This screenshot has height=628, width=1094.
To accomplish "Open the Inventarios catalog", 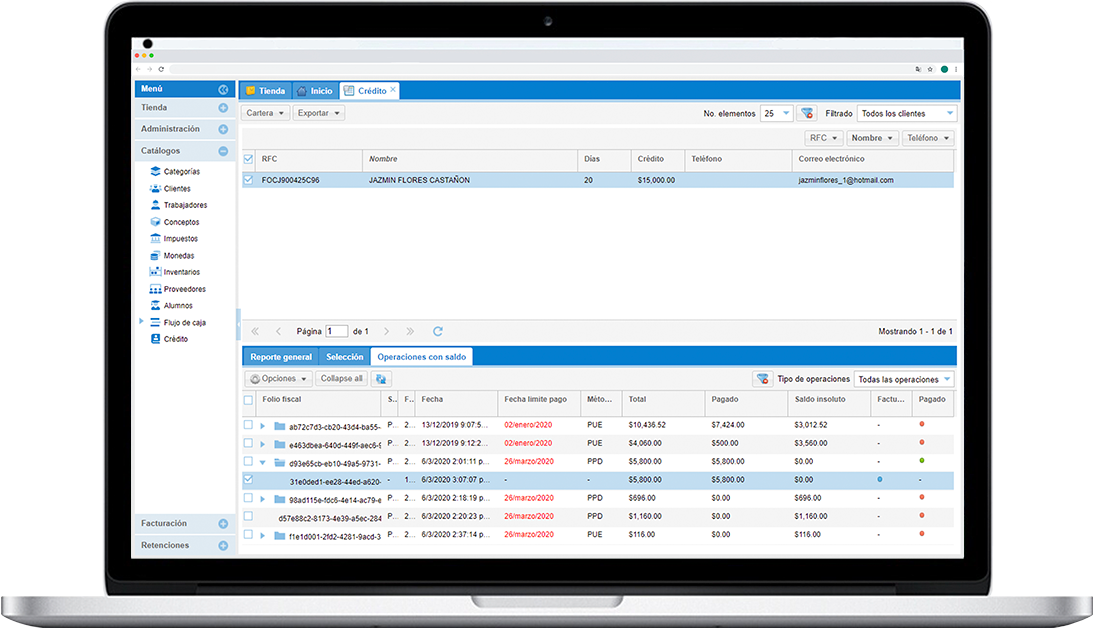I will click(x=181, y=272).
